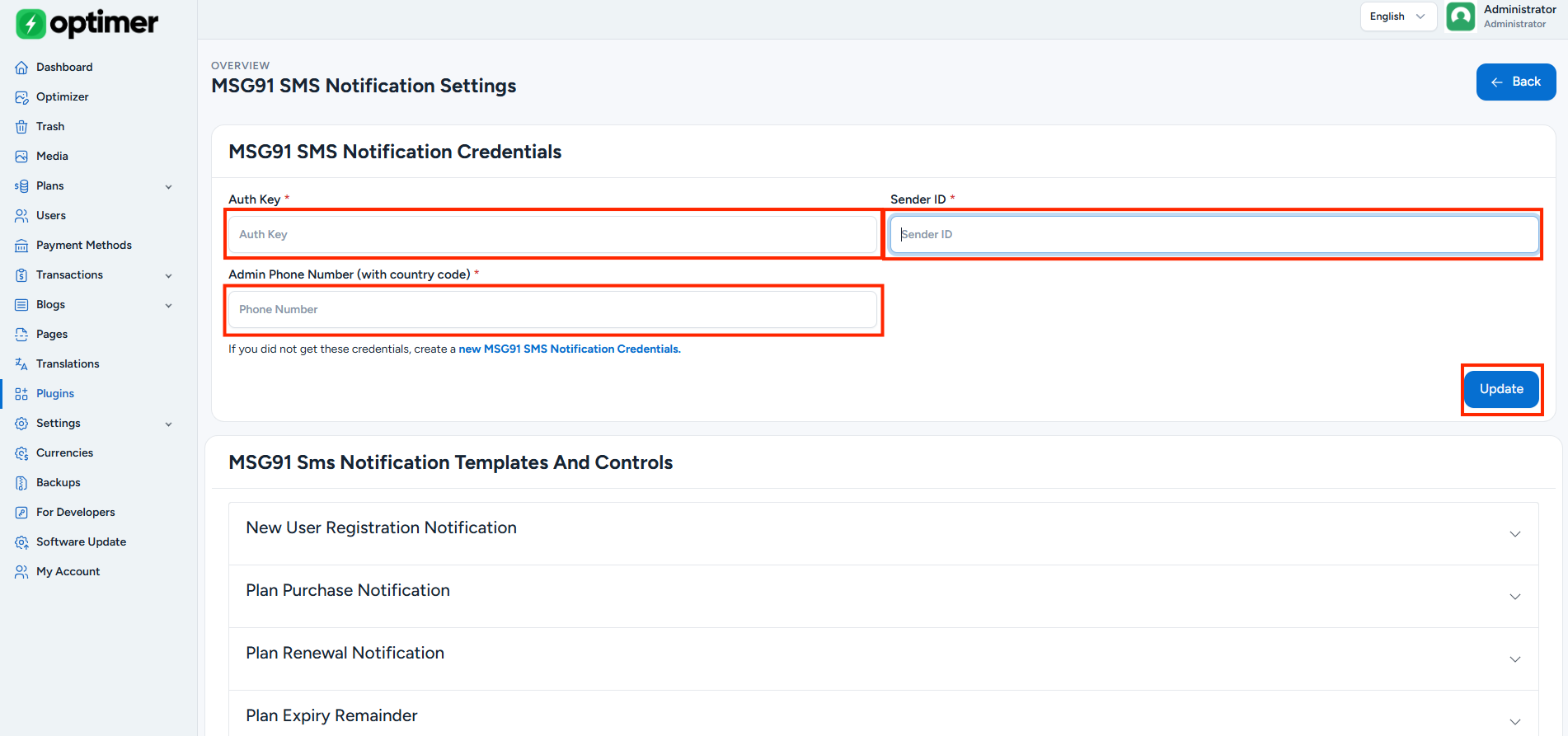Click the Transactions receipt icon

pyautogui.click(x=21, y=275)
